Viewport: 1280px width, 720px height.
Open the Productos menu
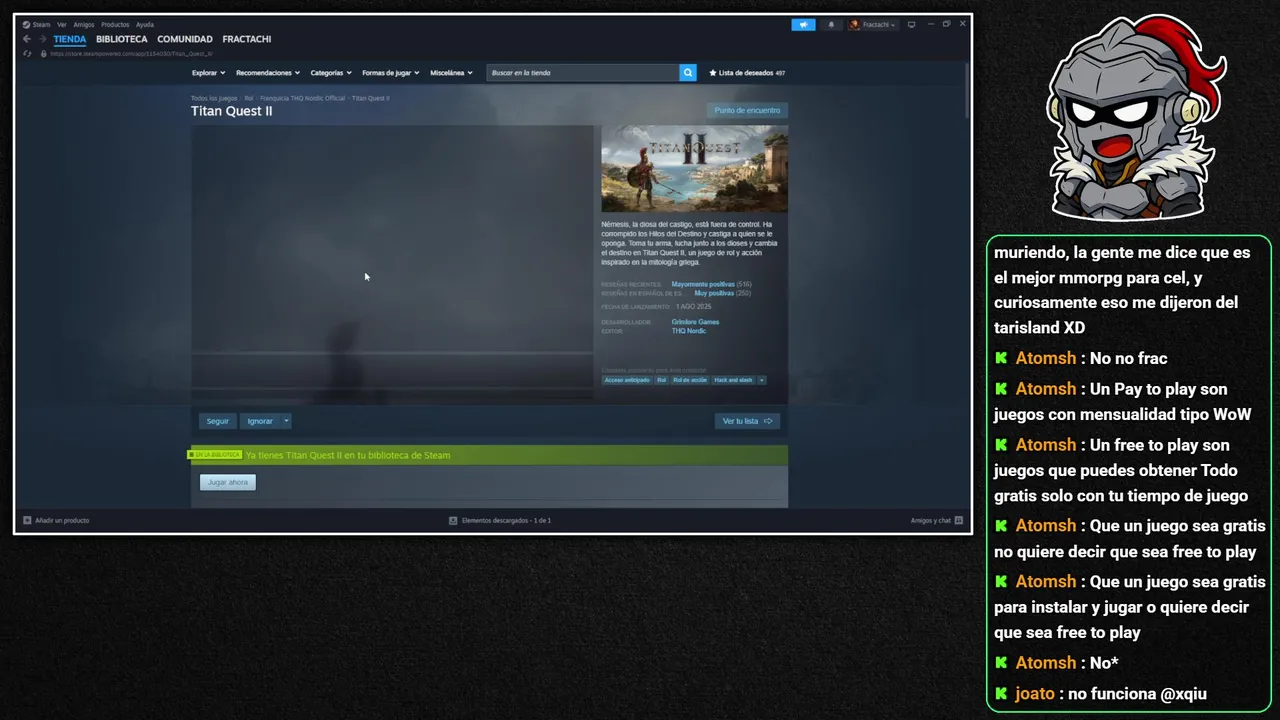[115, 24]
